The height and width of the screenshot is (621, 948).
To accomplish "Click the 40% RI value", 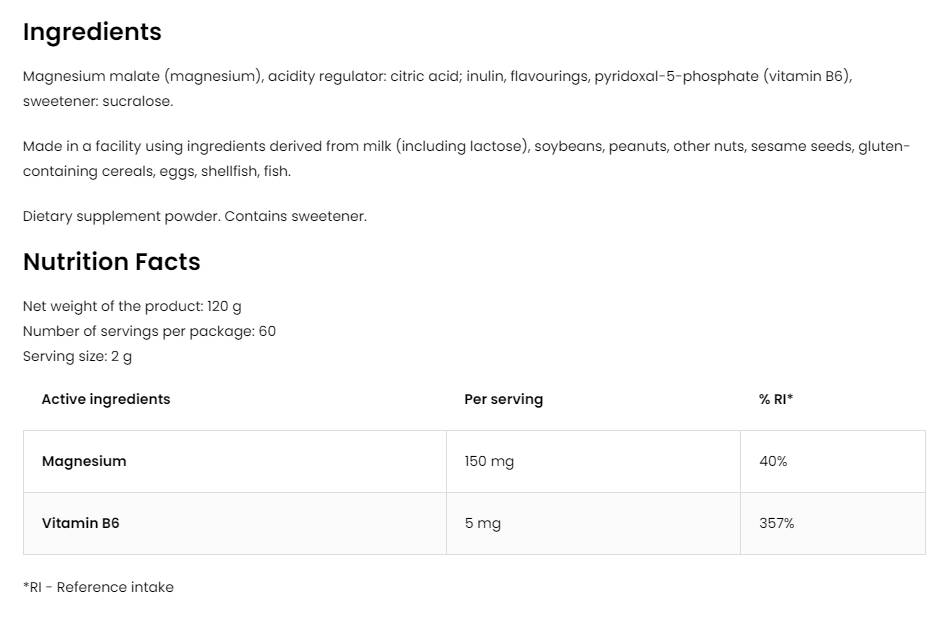I will [x=773, y=461].
